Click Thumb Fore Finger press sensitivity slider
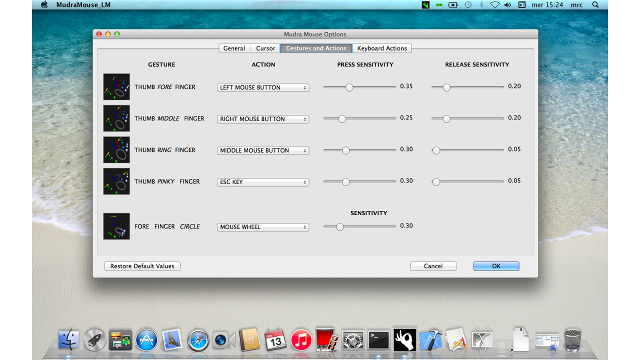The width and height of the screenshot is (640, 360). click(360, 87)
